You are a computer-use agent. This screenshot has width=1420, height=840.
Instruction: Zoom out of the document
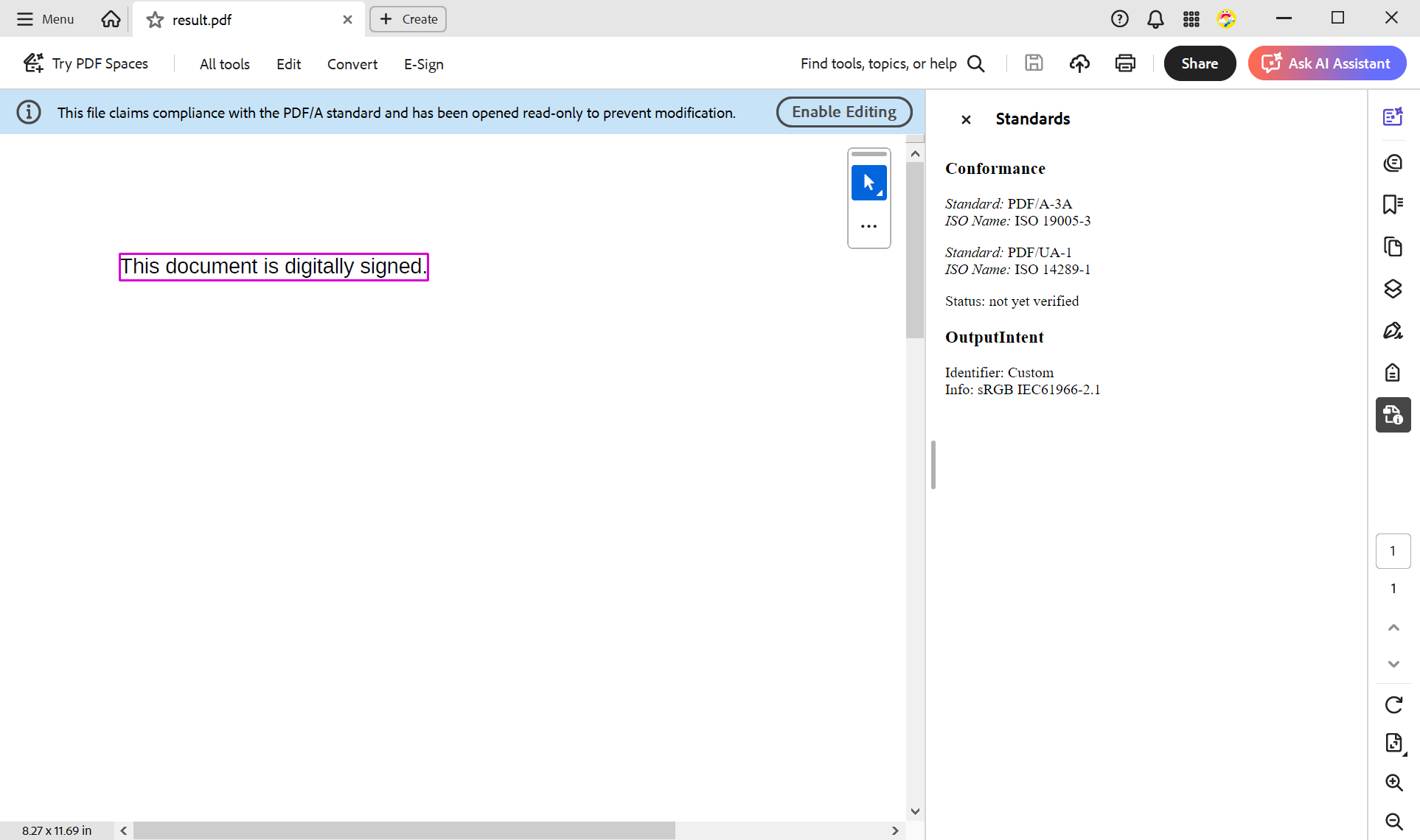point(1393,822)
